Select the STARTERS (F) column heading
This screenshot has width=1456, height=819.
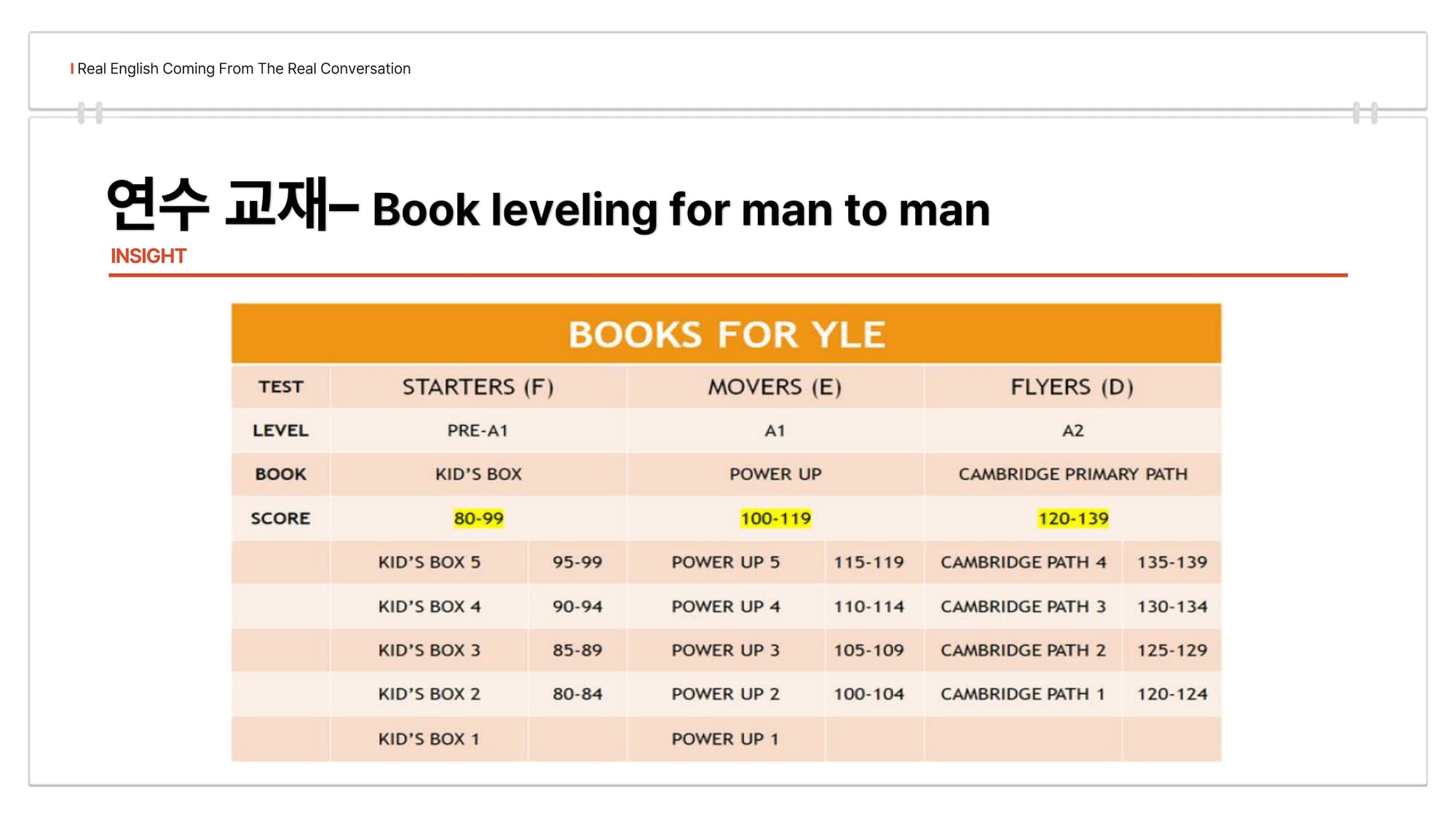[x=478, y=387]
